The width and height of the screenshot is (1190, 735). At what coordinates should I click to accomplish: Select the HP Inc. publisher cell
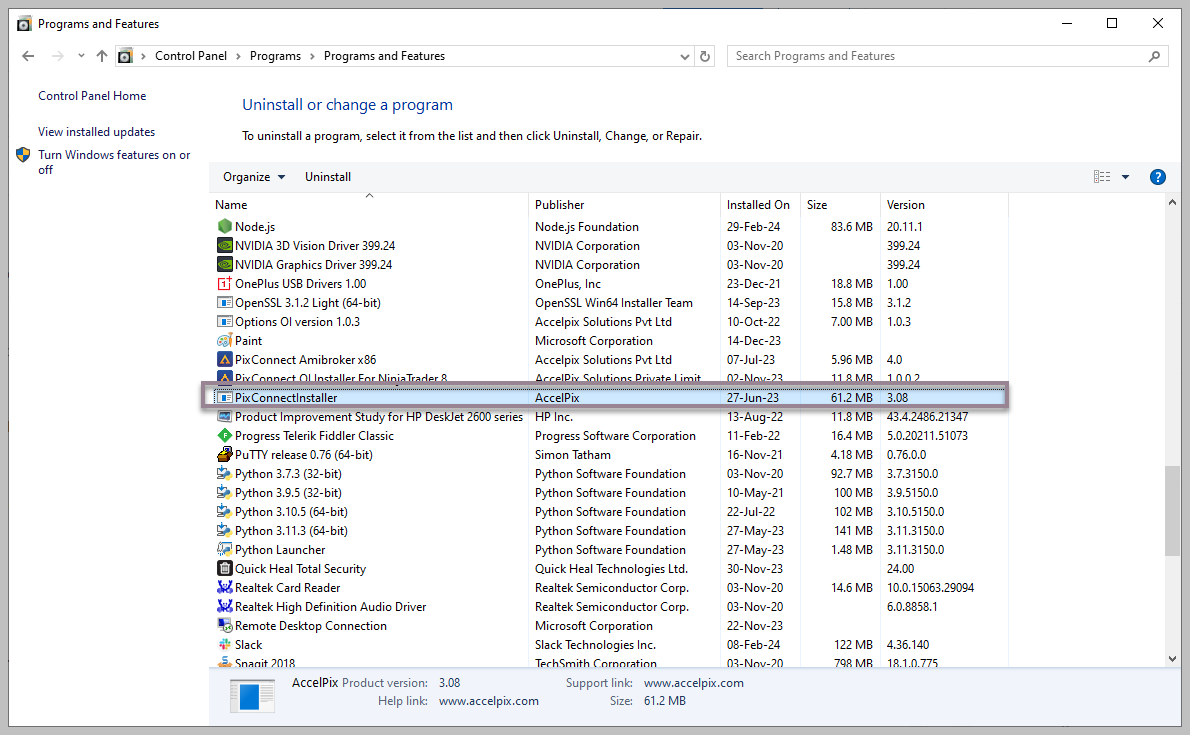pos(554,417)
